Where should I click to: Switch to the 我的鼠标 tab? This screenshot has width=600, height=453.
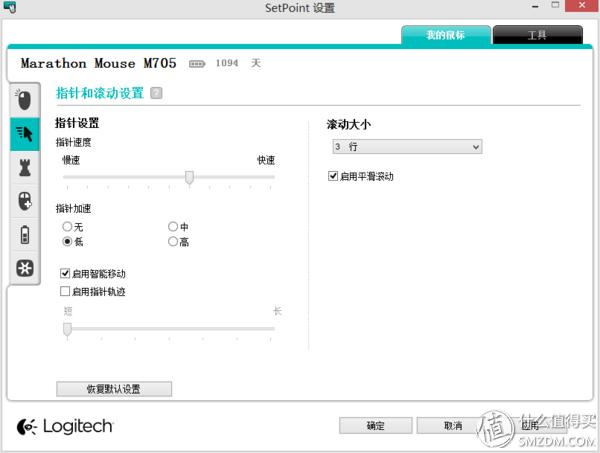point(446,35)
